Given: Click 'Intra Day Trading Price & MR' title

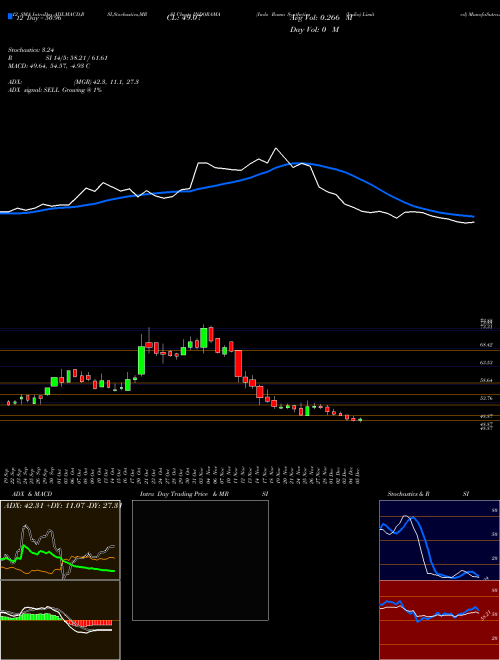Looking at the screenshot, I should click(x=184, y=494).
